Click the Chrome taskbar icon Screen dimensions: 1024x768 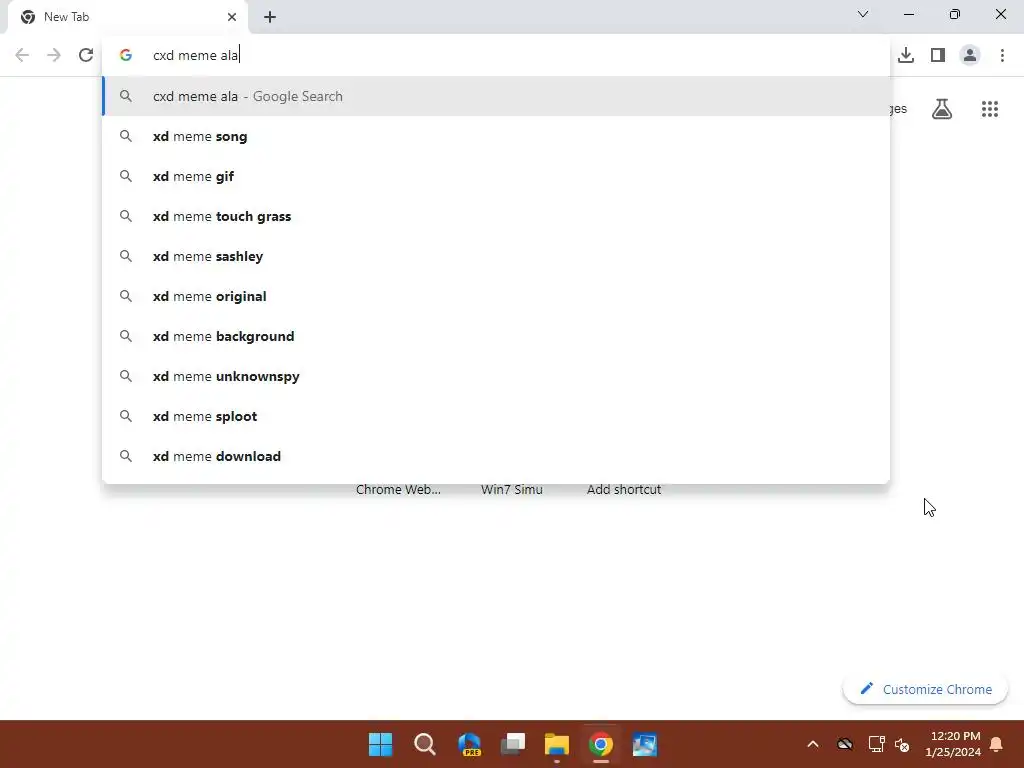pos(601,744)
